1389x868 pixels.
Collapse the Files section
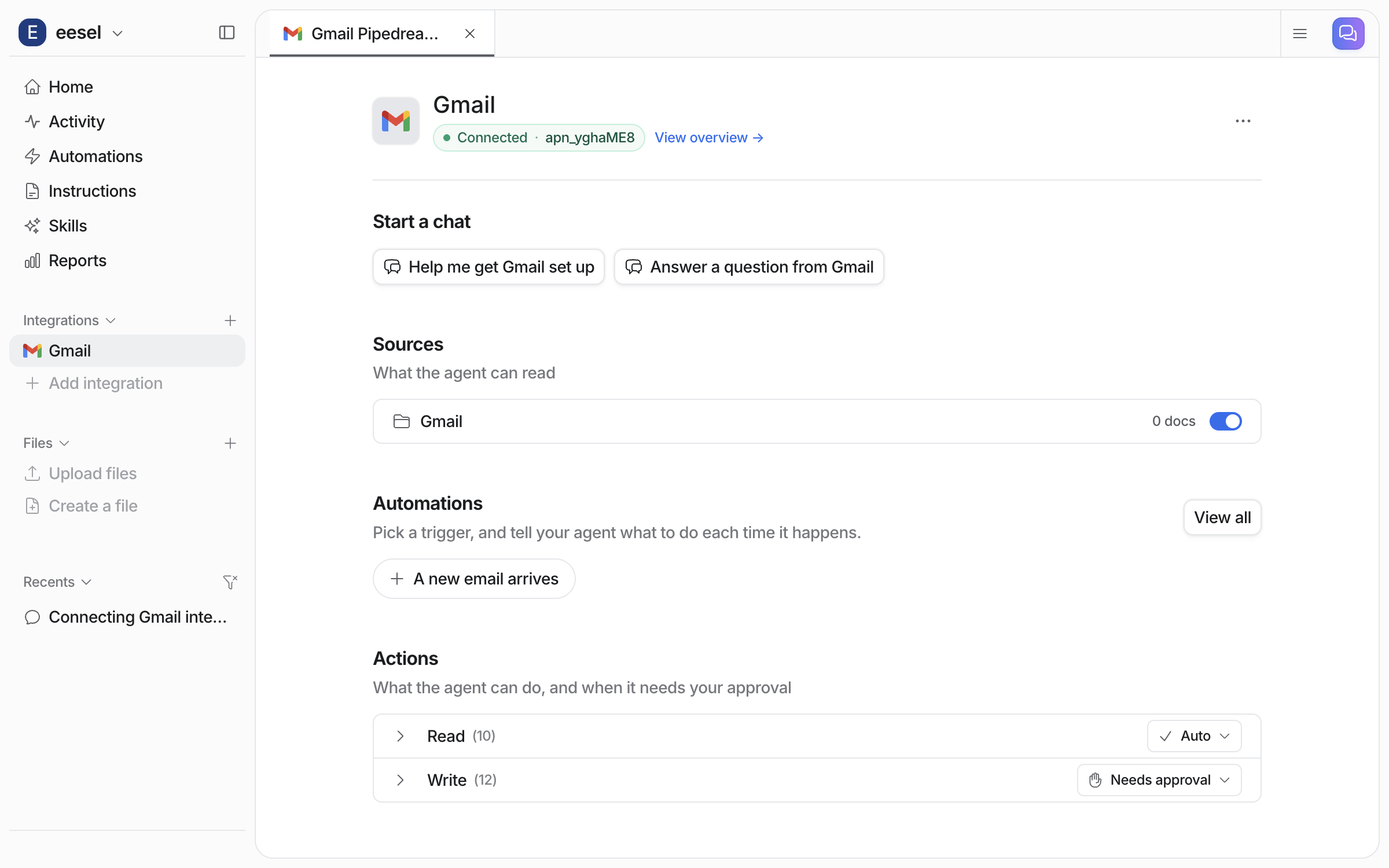[x=46, y=443]
